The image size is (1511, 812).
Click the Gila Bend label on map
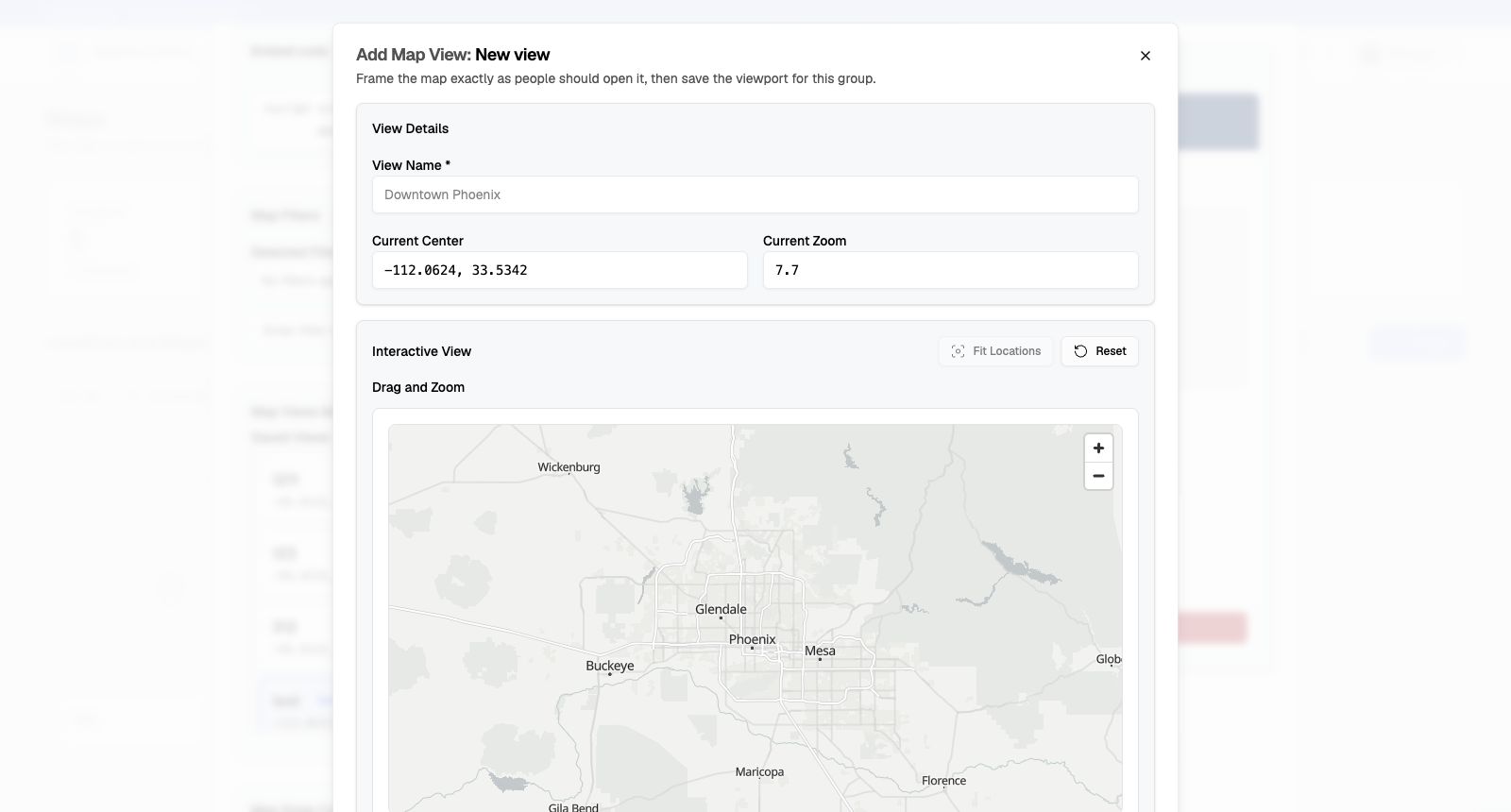[573, 807]
